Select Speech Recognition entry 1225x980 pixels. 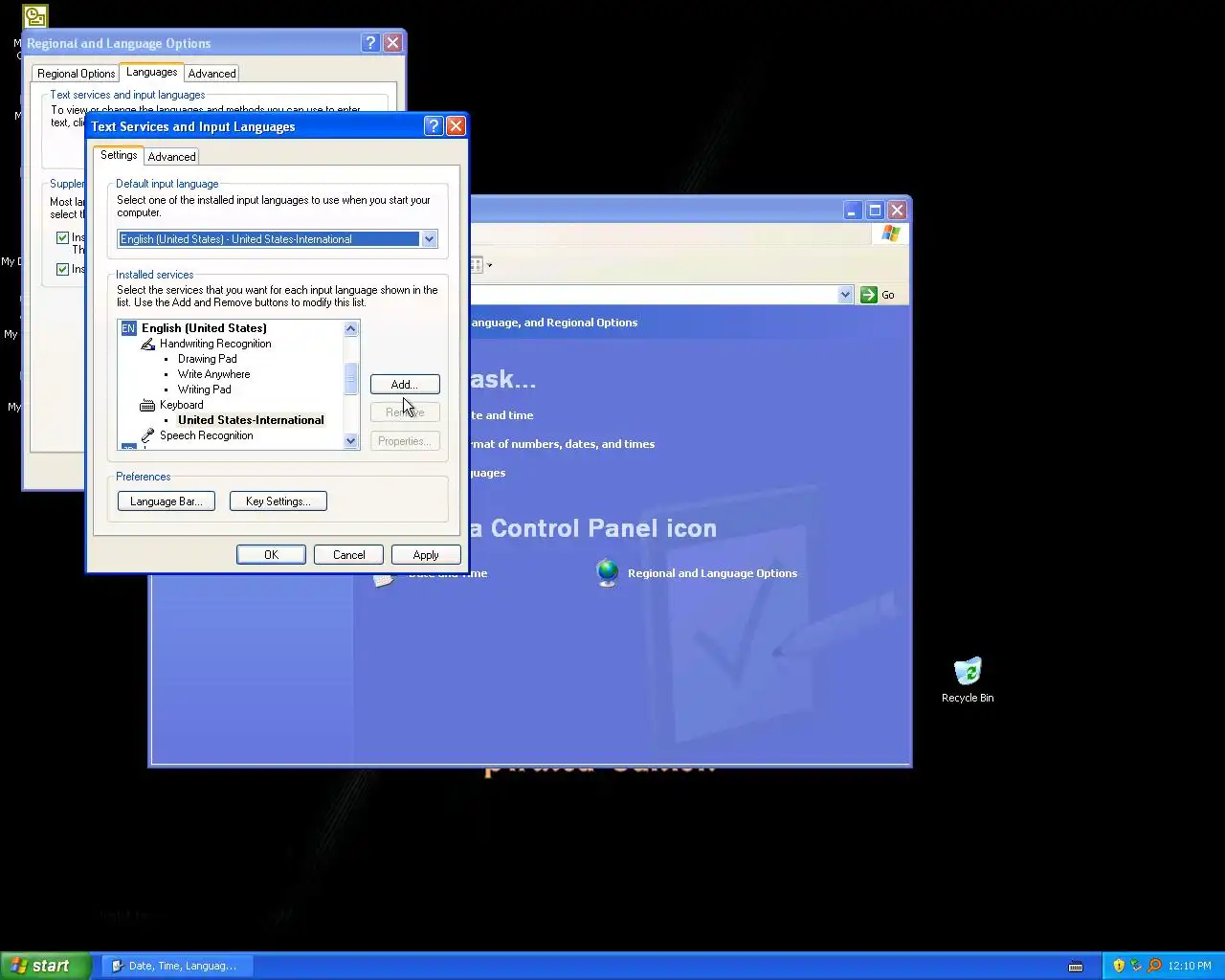coord(206,435)
